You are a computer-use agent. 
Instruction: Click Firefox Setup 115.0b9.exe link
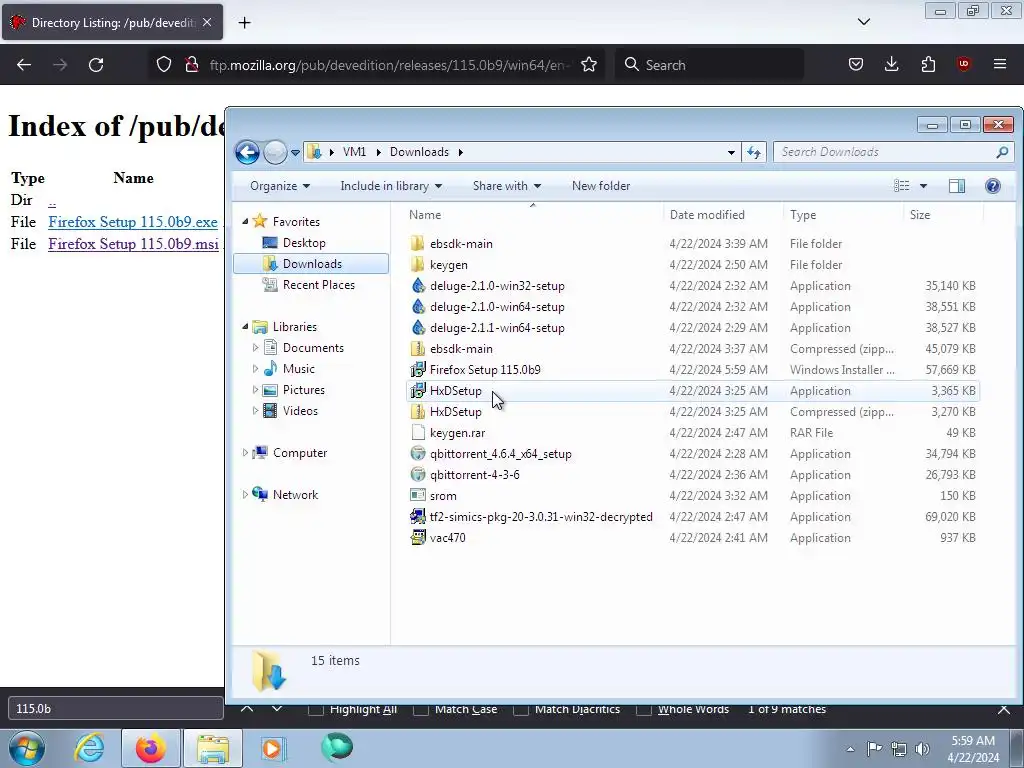(133, 222)
